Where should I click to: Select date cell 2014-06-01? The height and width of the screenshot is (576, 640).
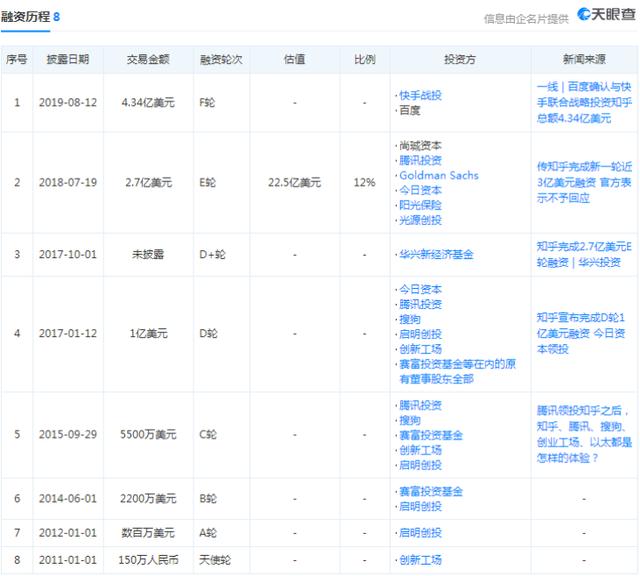[x=68, y=499]
